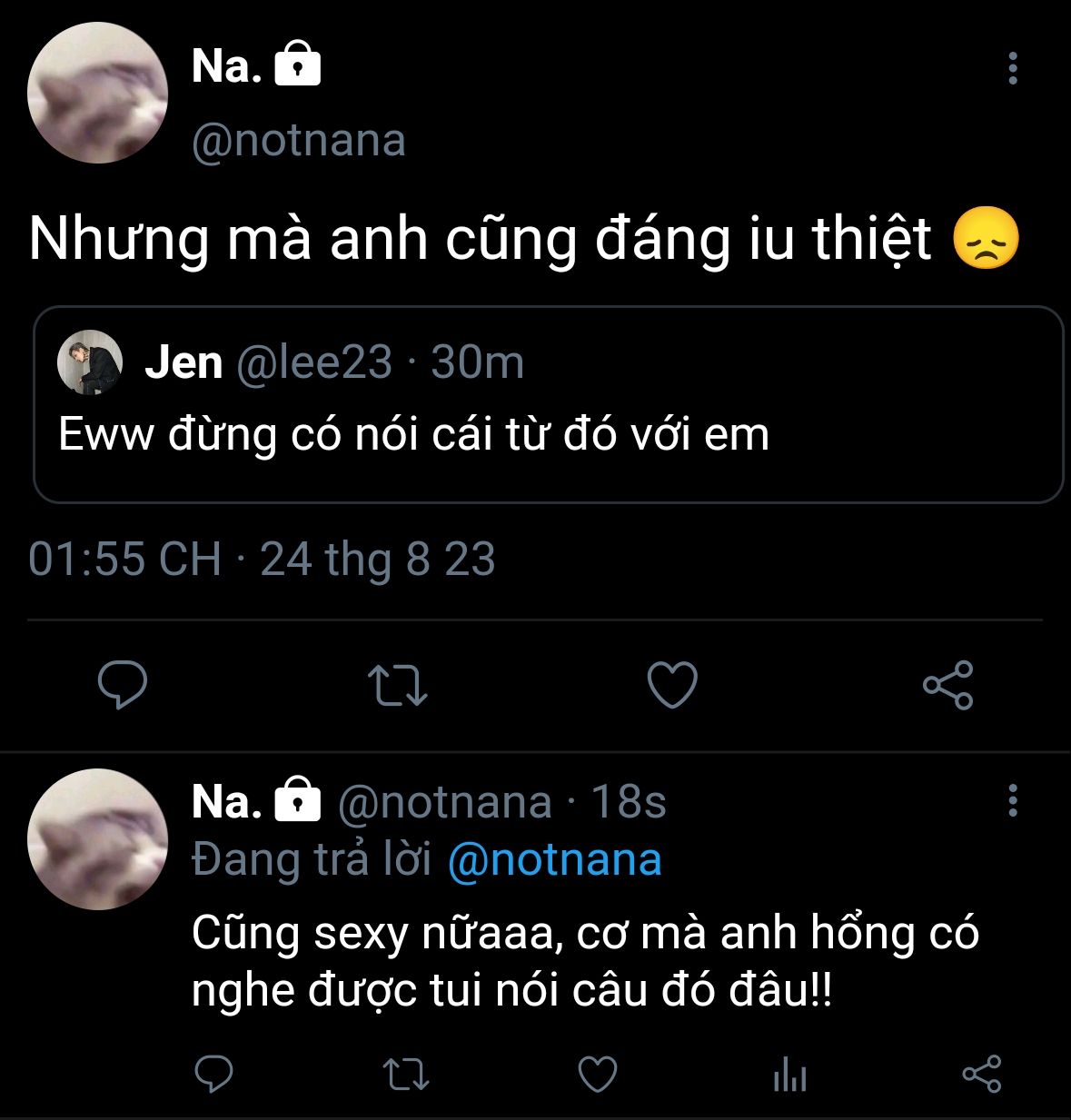This screenshot has height=1120, width=1071.
Task: Open more options for main tweet
Action: tap(1013, 69)
